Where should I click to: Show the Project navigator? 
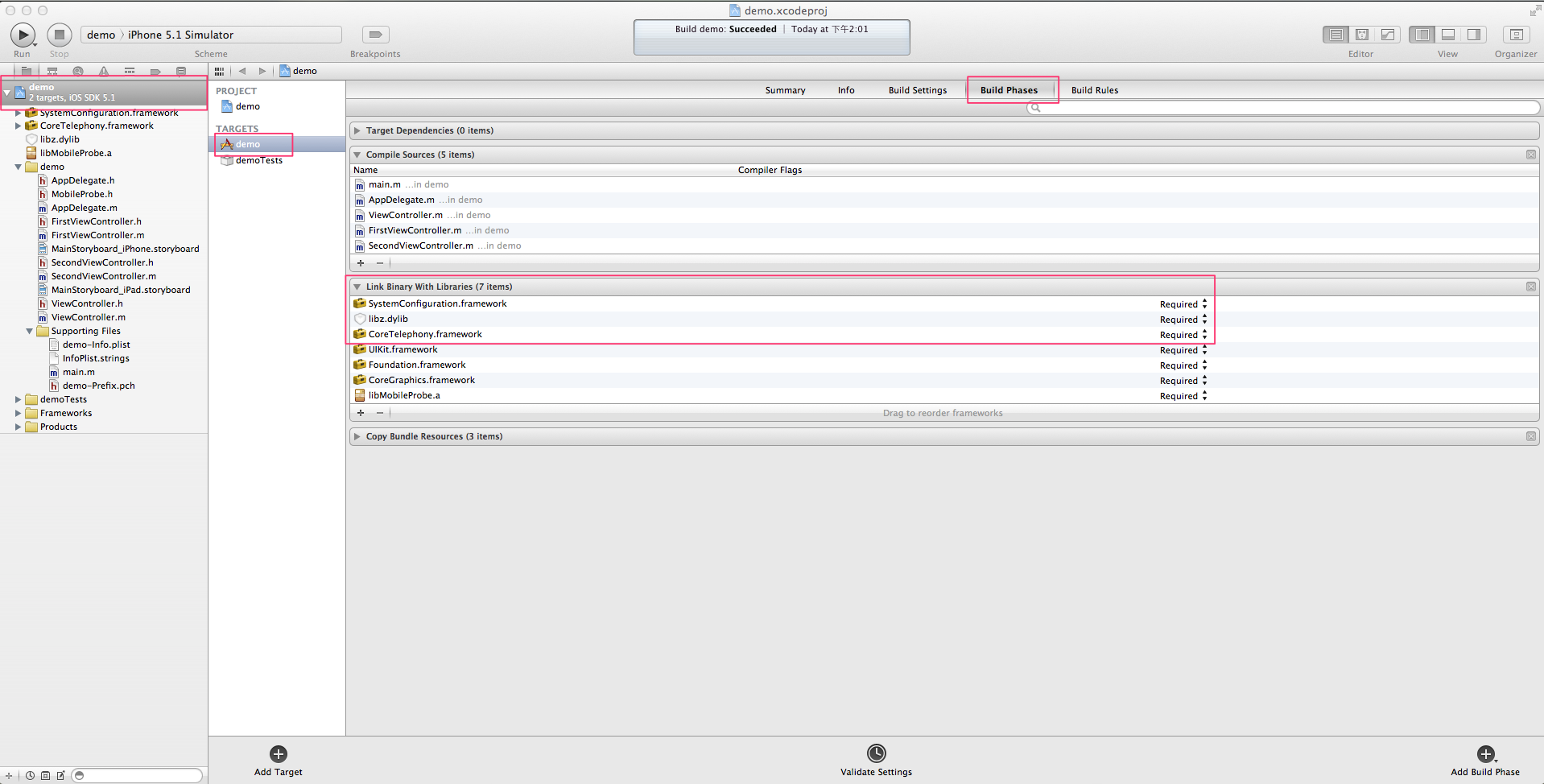tap(27, 72)
